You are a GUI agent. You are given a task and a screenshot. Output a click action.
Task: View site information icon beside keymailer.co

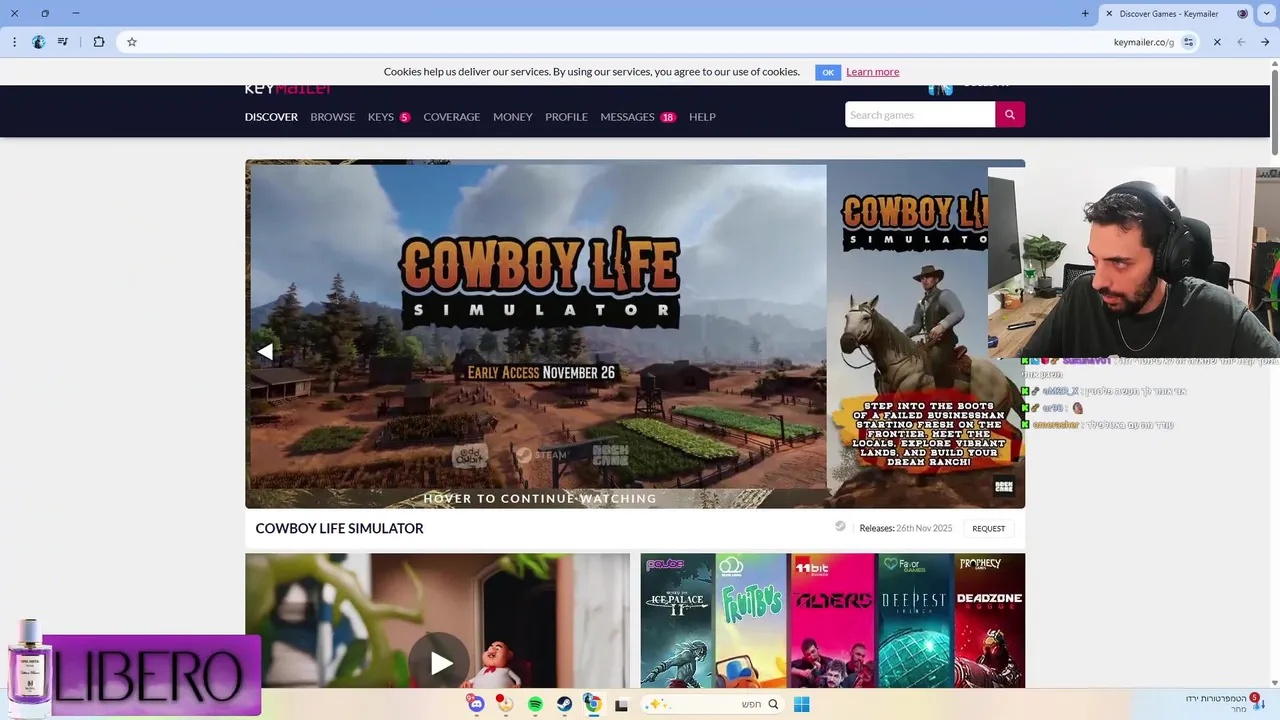click(1188, 42)
